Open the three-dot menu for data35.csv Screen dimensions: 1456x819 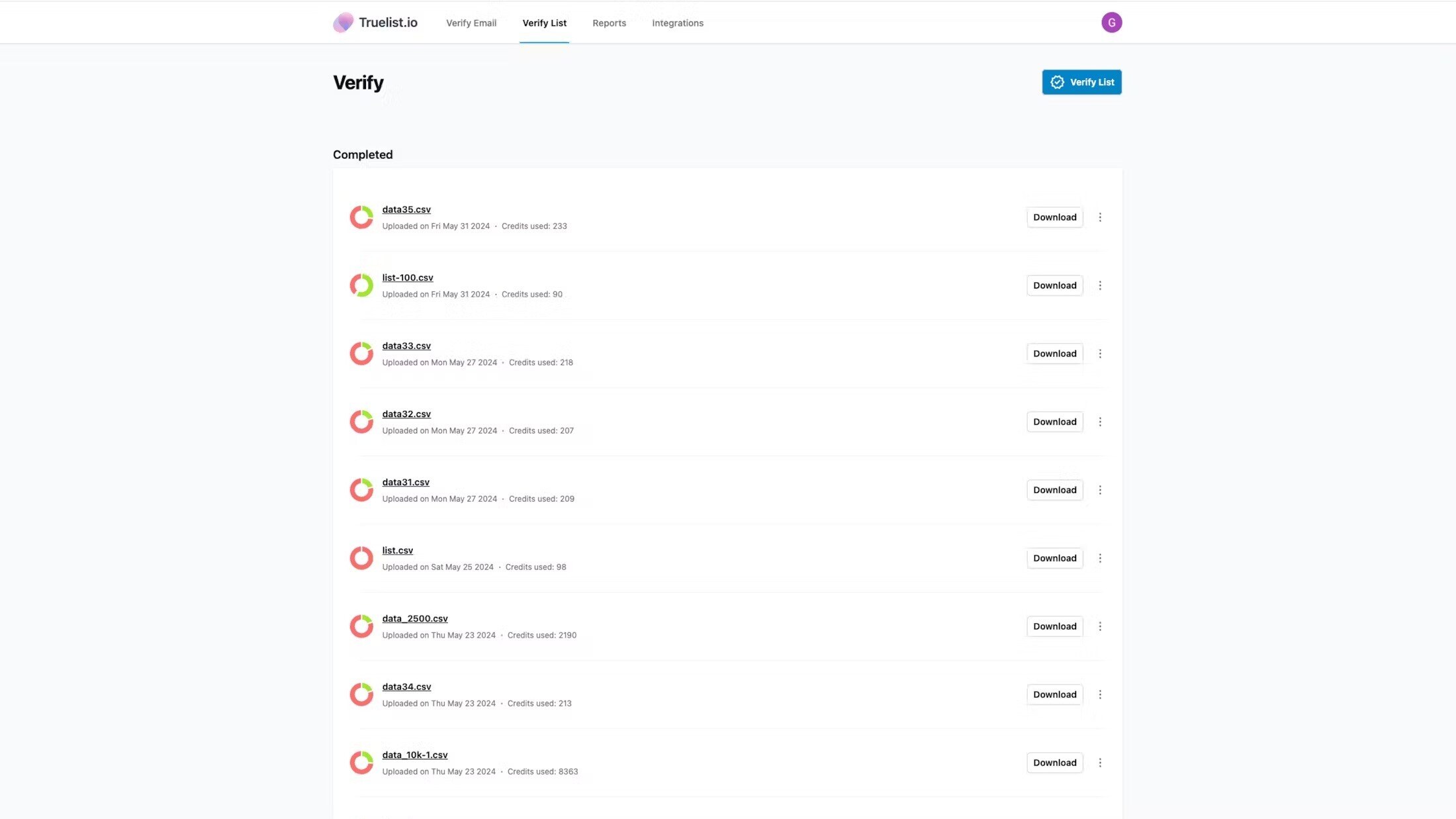1101,217
